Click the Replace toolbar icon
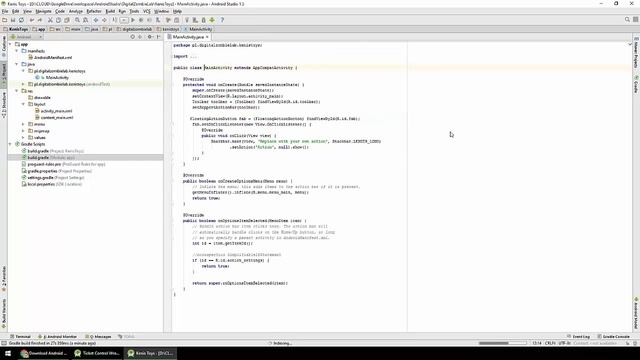The image size is (640, 360). (85, 20)
